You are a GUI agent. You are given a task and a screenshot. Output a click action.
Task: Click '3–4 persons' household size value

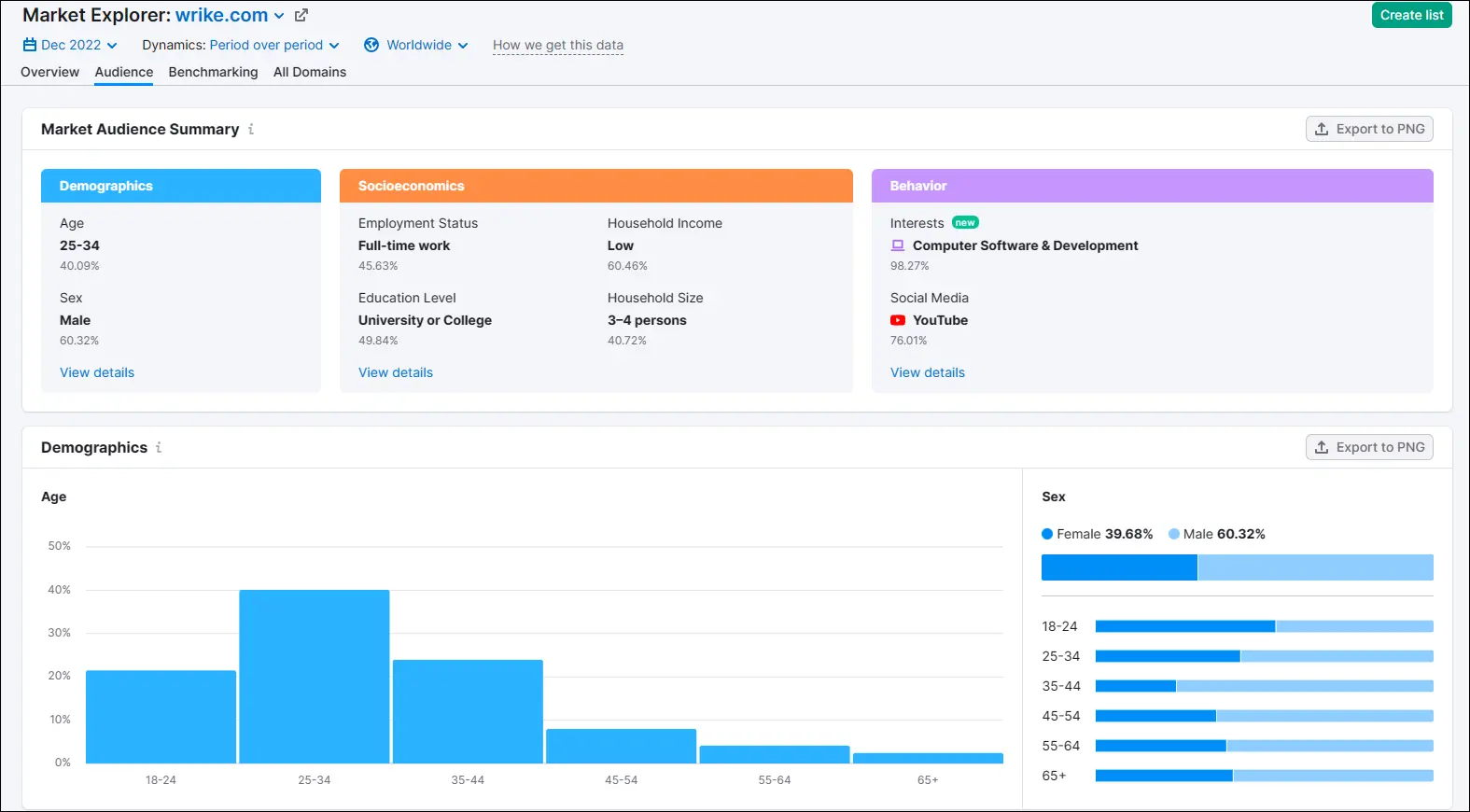[647, 320]
